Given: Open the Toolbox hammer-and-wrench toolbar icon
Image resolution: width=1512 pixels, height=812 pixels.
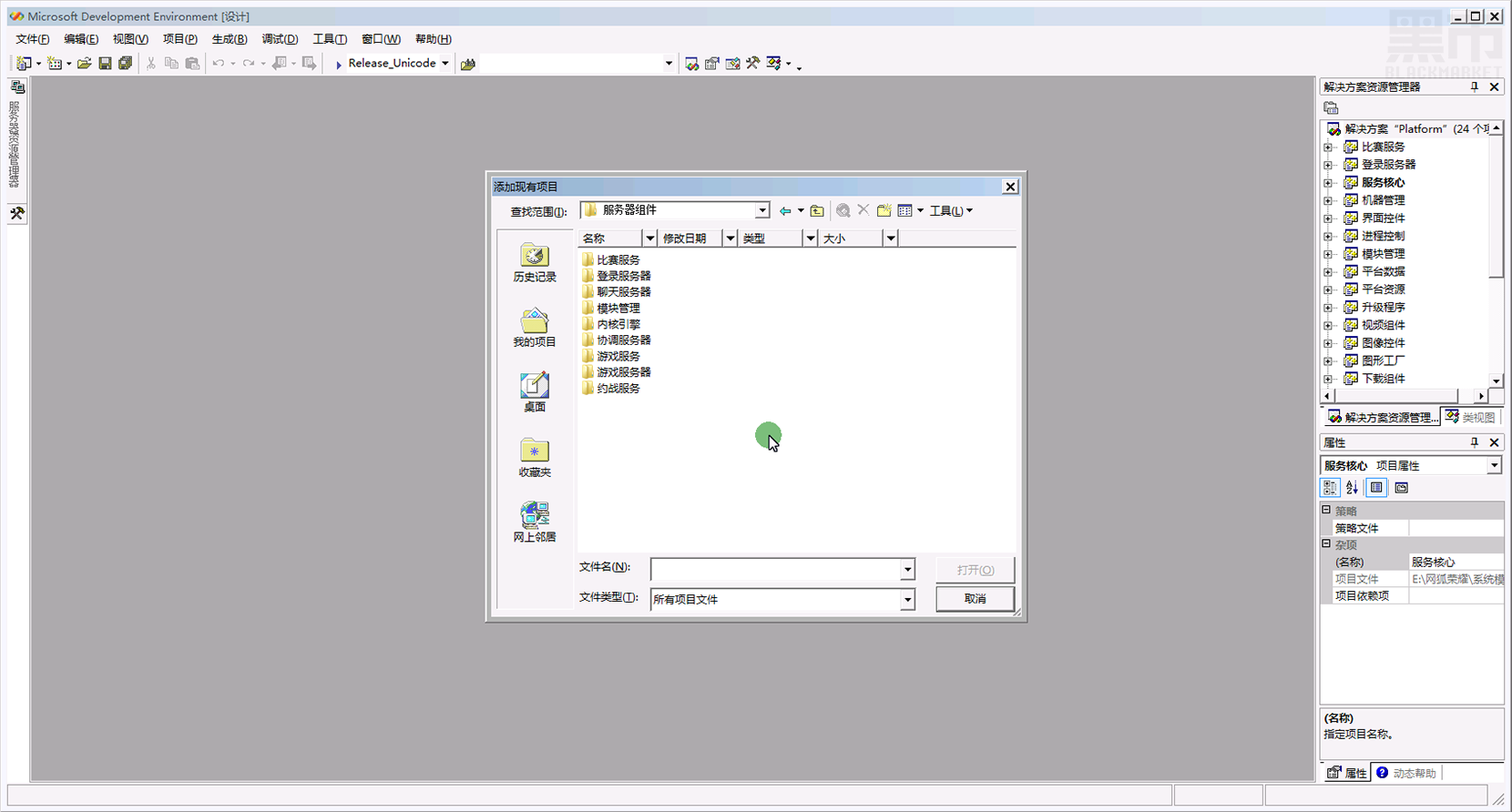Looking at the screenshot, I should [x=752, y=64].
